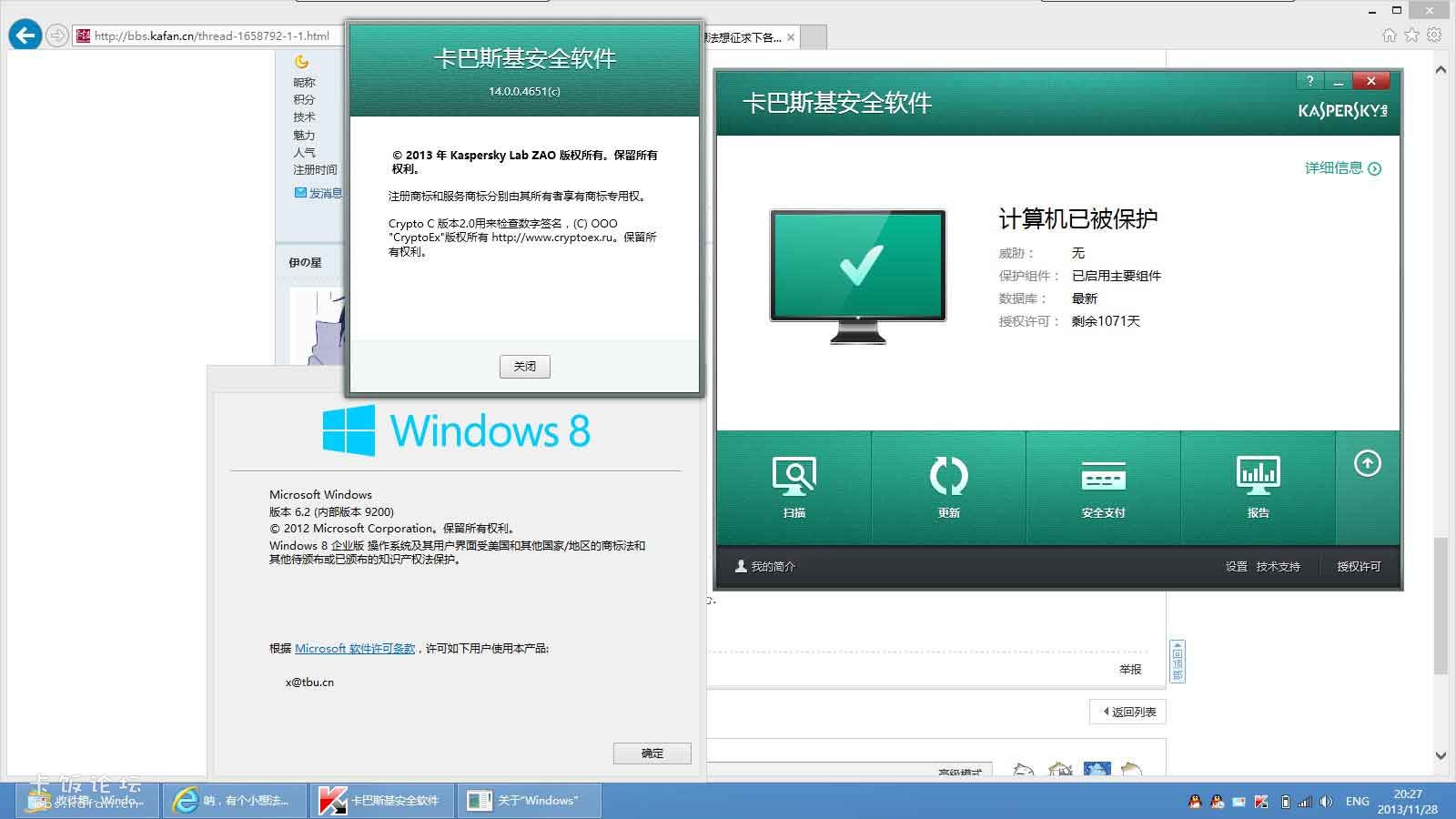Switch to the Internet Explorer taskbar button

[234, 800]
